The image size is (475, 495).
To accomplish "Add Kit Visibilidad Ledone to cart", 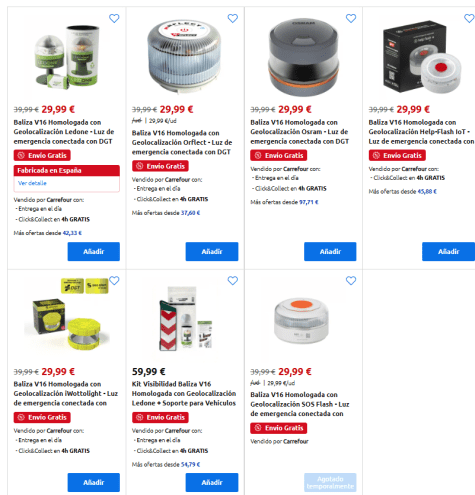I will [212, 482].
